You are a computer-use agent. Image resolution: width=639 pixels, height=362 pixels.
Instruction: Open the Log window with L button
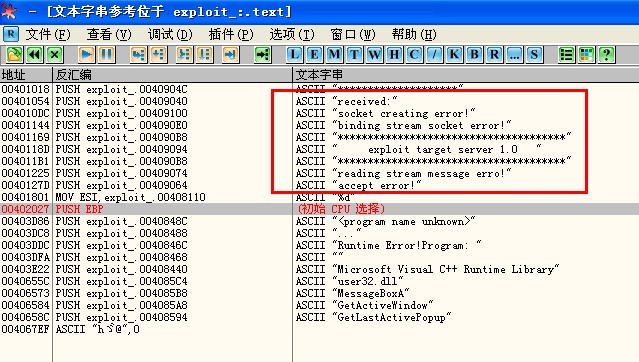click(x=294, y=54)
